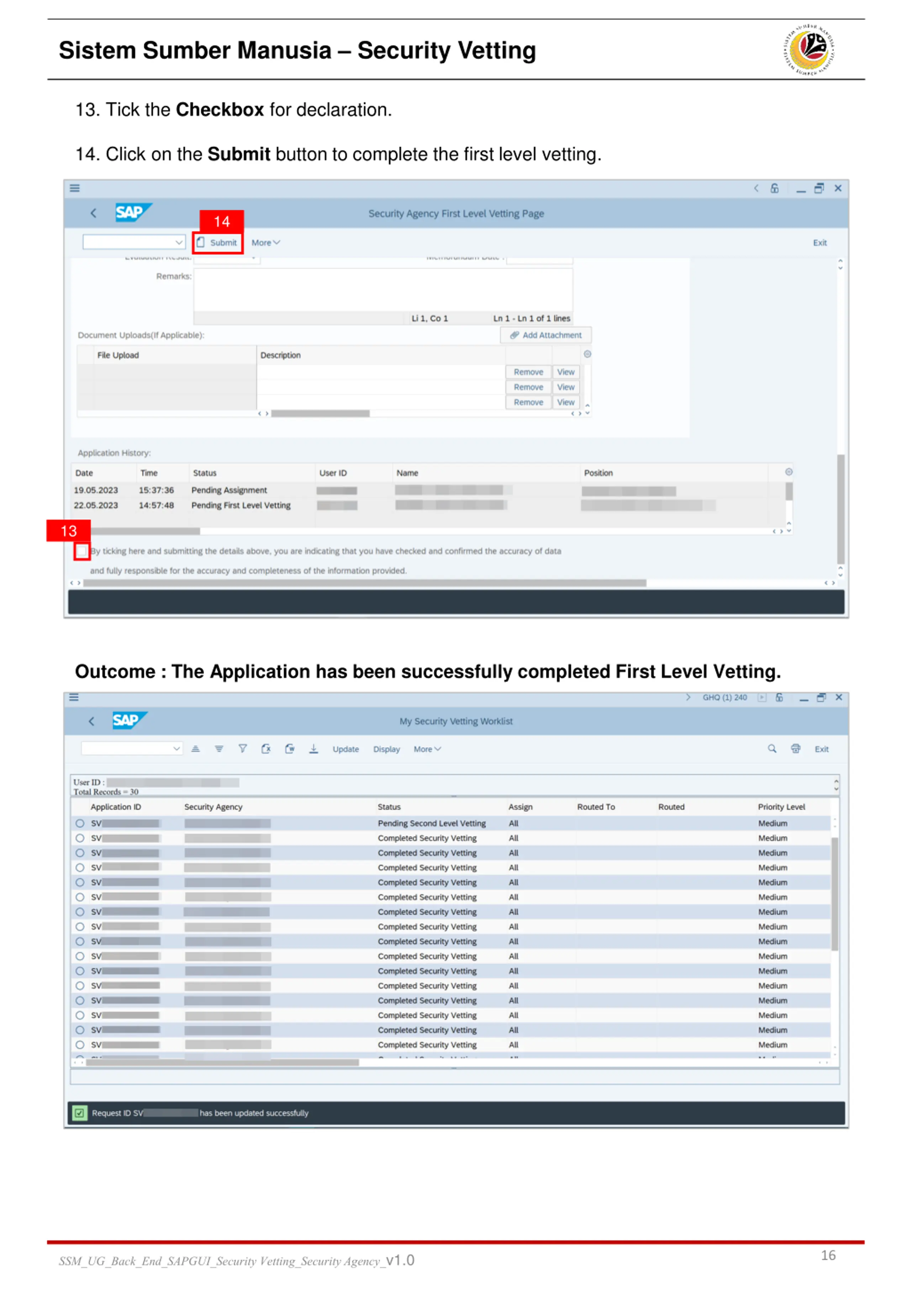Click Description column header

[280, 355]
